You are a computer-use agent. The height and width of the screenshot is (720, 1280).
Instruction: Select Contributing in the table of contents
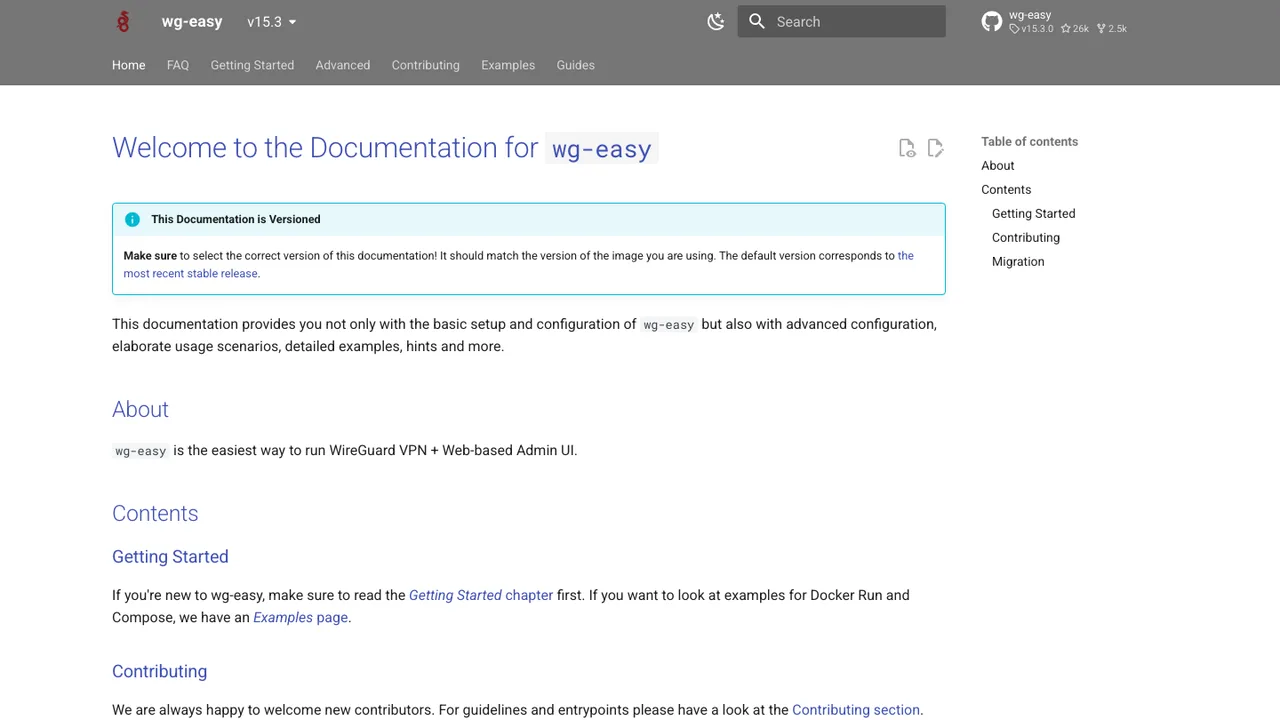pyautogui.click(x=1026, y=238)
